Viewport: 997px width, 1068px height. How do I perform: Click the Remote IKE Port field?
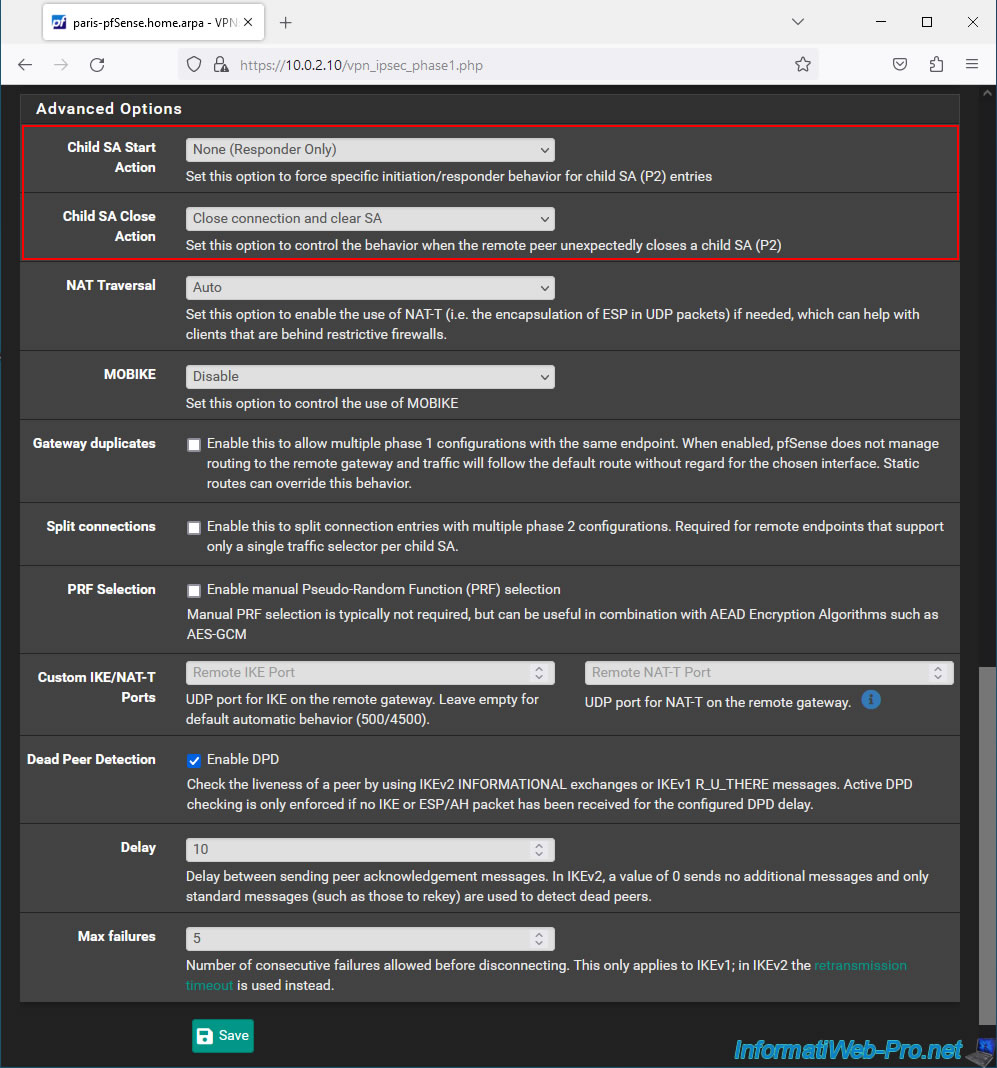pyautogui.click(x=370, y=673)
